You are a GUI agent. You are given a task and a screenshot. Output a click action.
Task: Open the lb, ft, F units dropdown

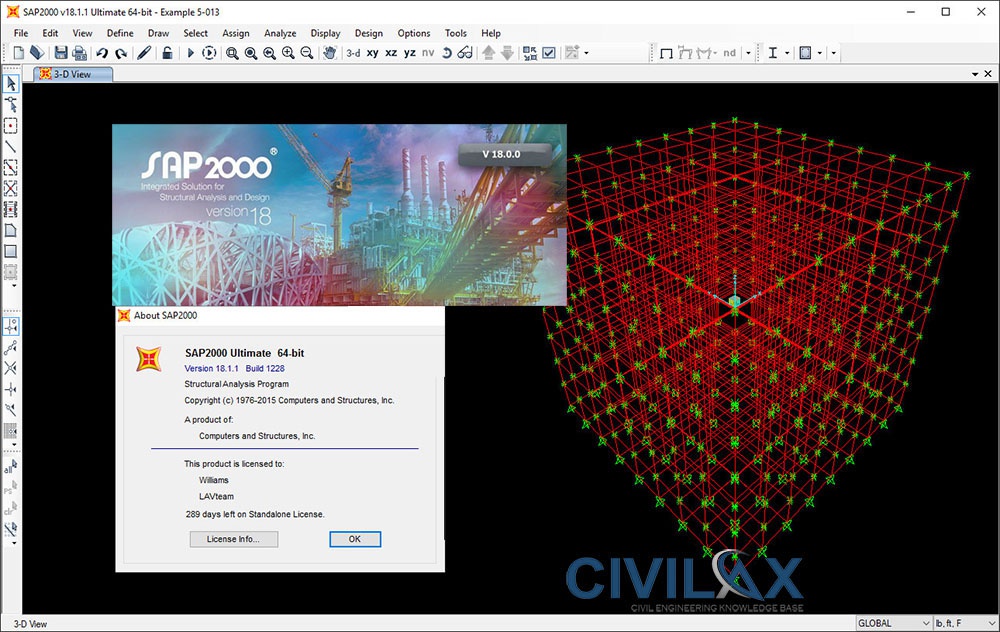(x=966, y=623)
